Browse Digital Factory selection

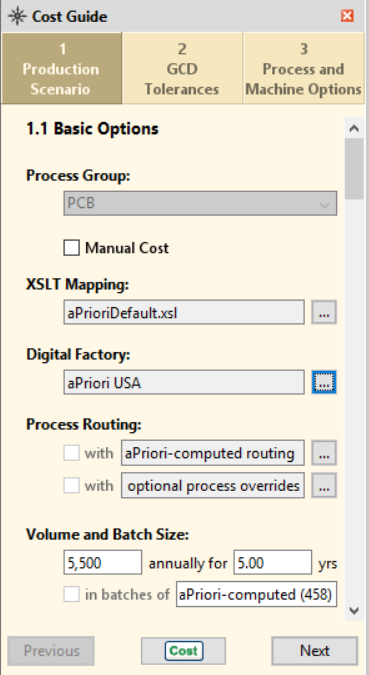click(324, 382)
